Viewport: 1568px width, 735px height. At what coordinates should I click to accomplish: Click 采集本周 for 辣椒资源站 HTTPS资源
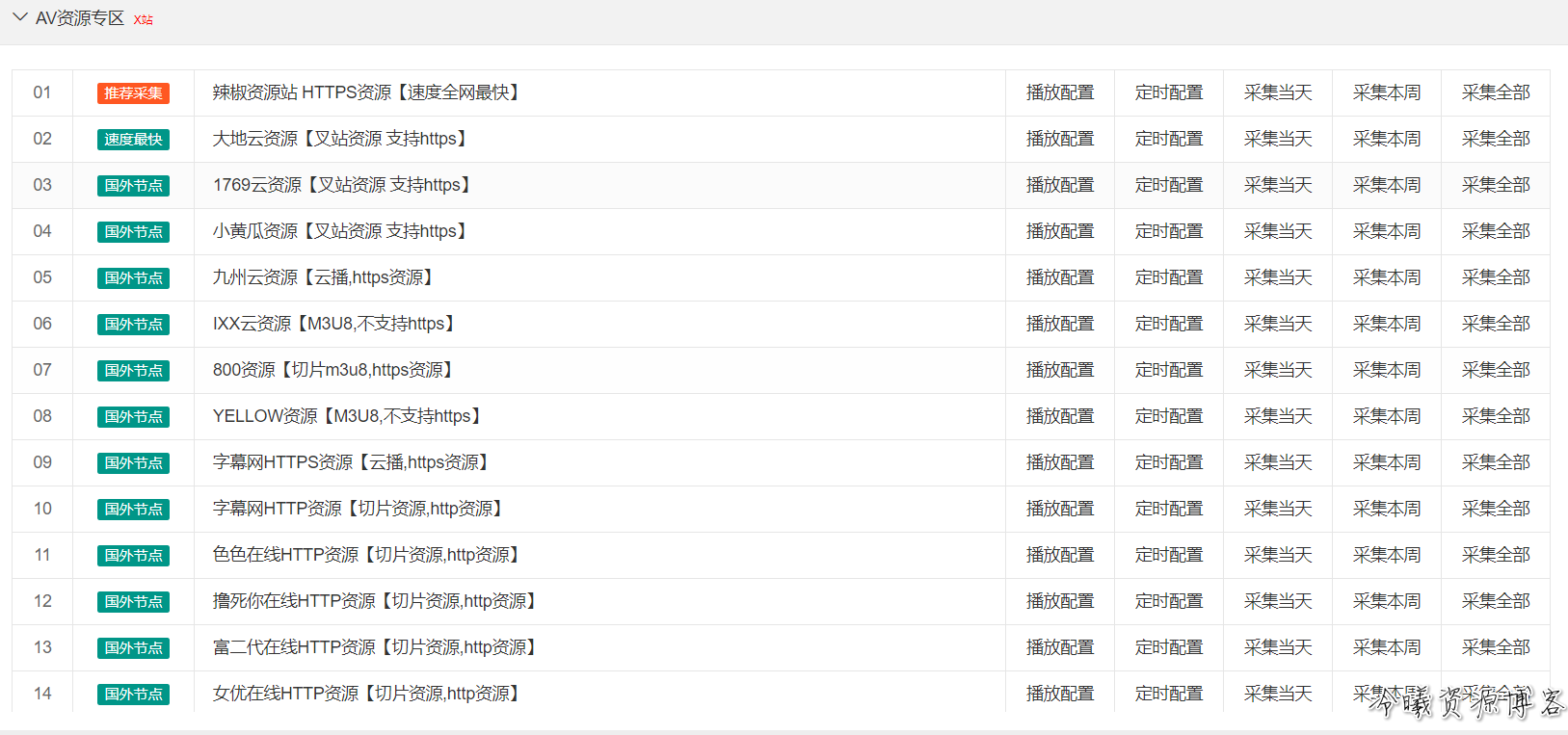pyautogui.click(x=1387, y=92)
